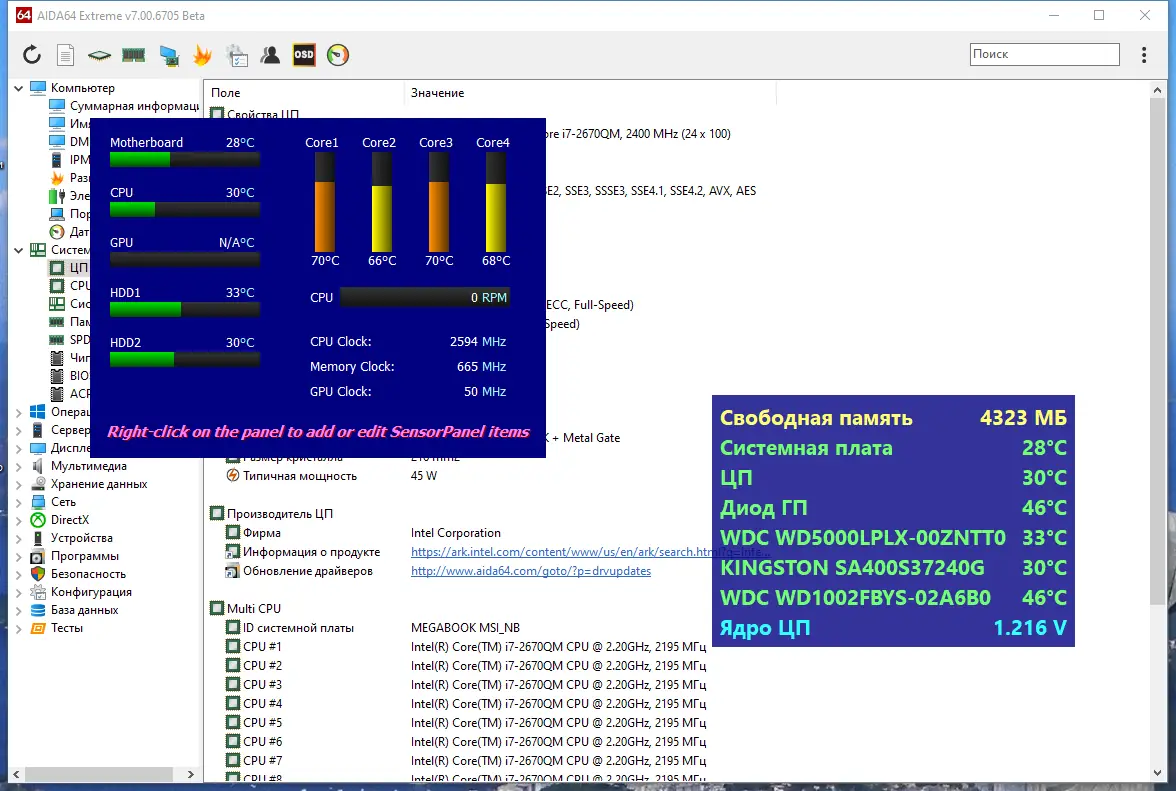Select DirectX in the sidebar tree

pyautogui.click(x=70, y=520)
